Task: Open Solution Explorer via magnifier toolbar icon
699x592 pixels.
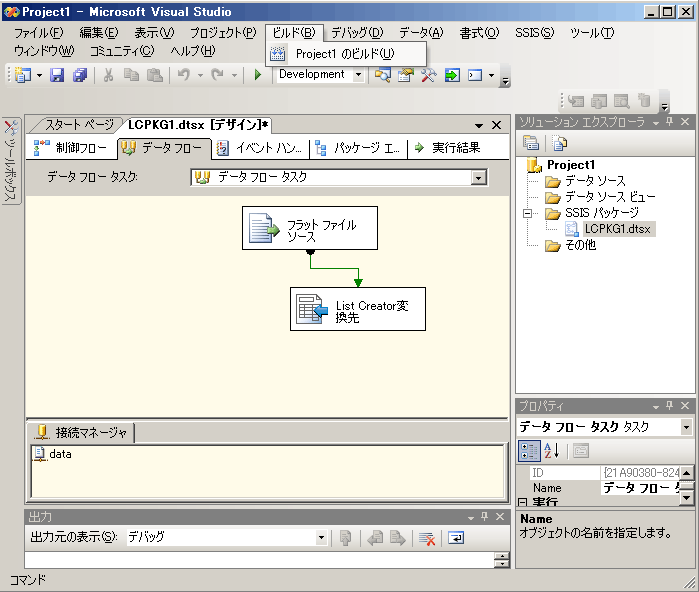Action: [382, 75]
